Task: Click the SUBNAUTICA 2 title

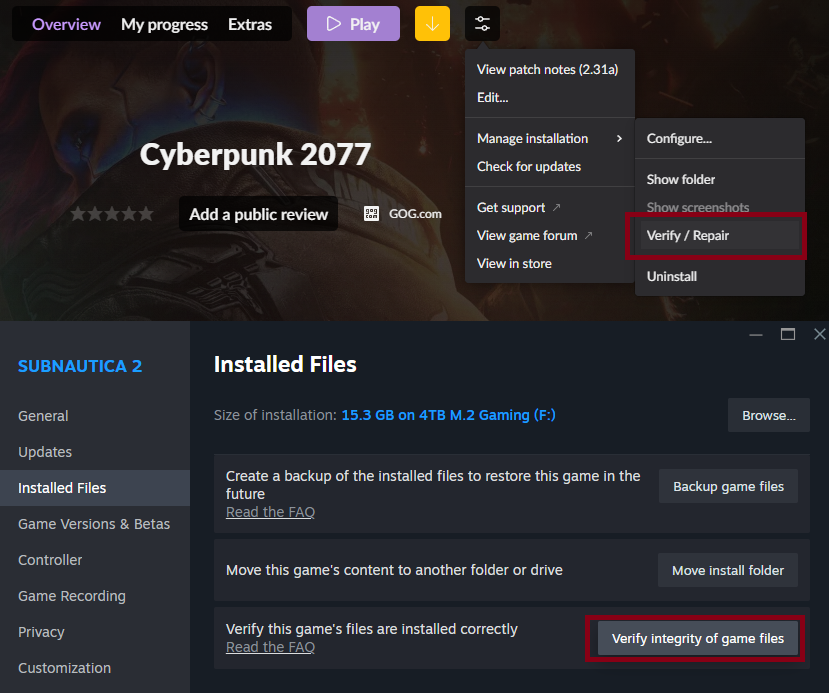Action: 80,366
